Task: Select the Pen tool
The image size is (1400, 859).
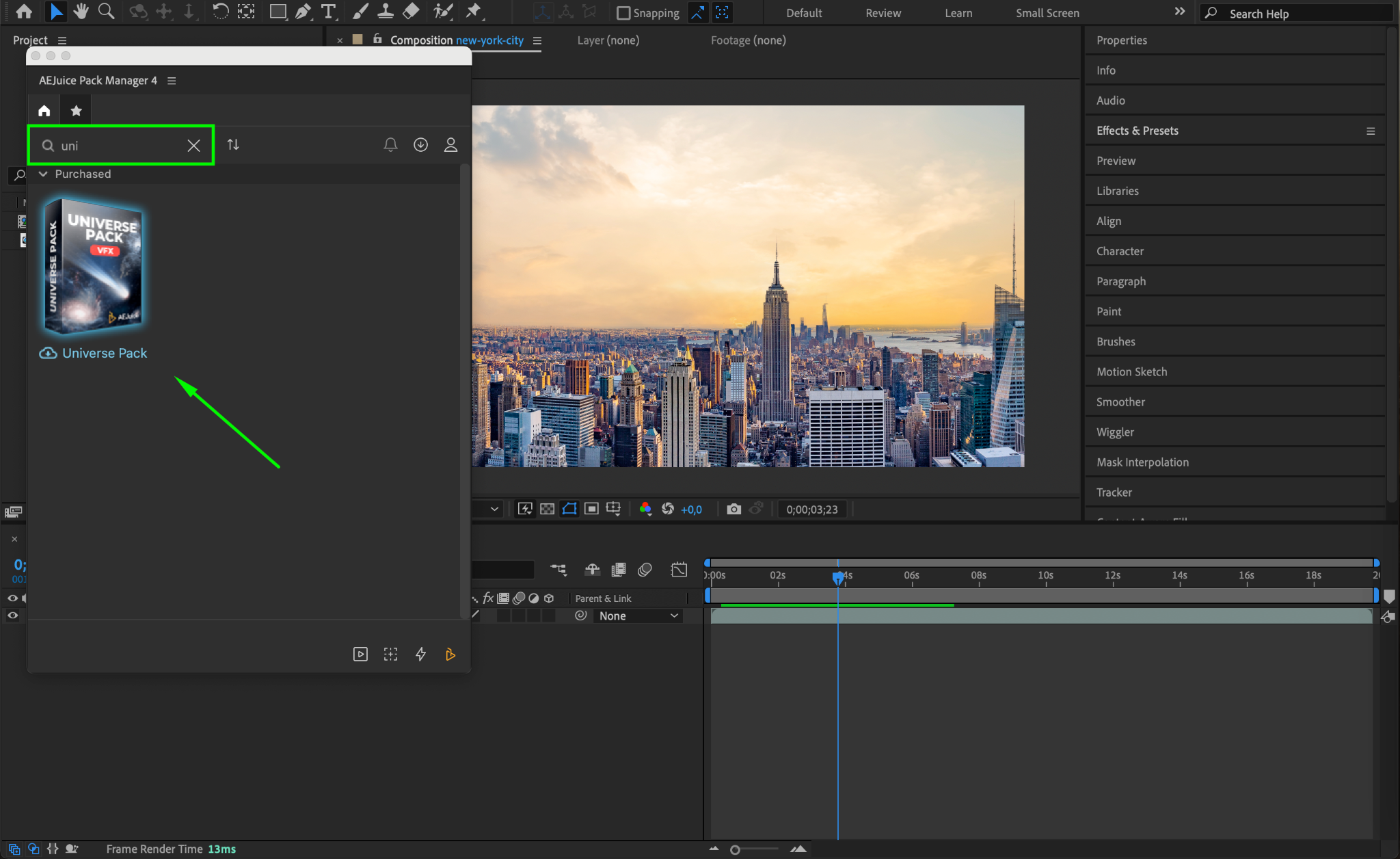Action: 303,12
